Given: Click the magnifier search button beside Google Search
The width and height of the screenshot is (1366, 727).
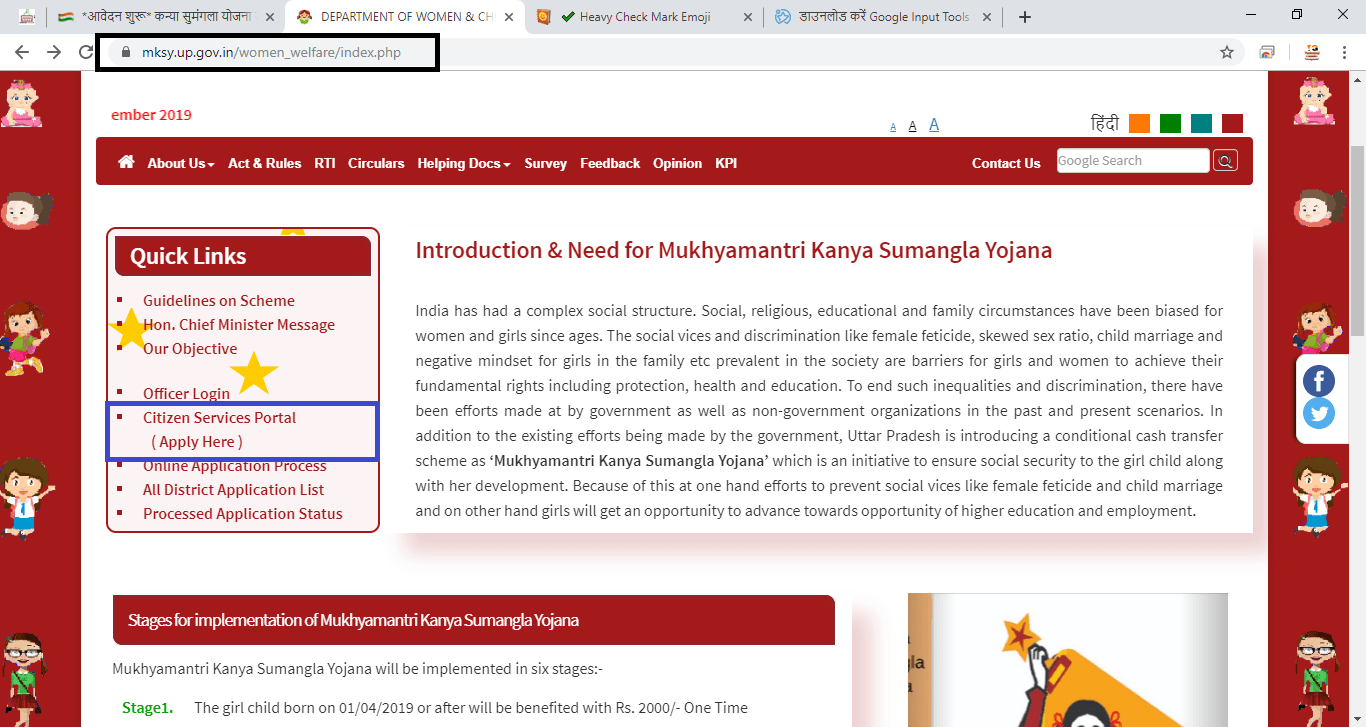Looking at the screenshot, I should (1225, 161).
